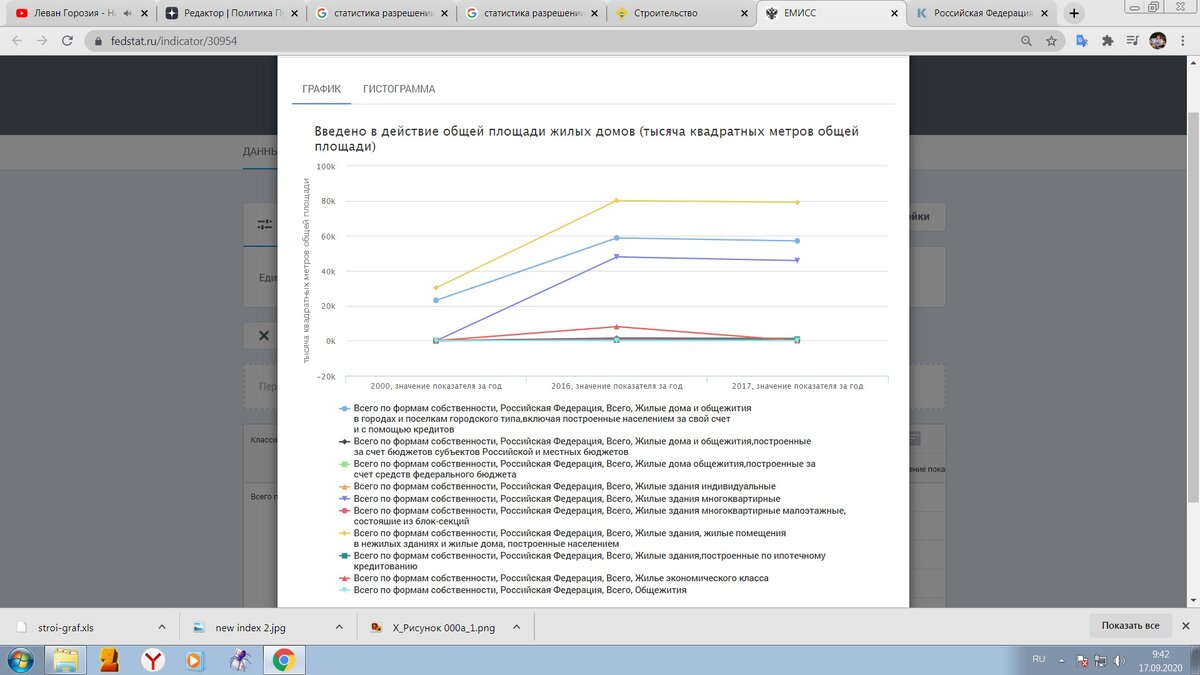Click the RU language indicator in the tray
This screenshot has width=1200, height=675.
(1038, 660)
